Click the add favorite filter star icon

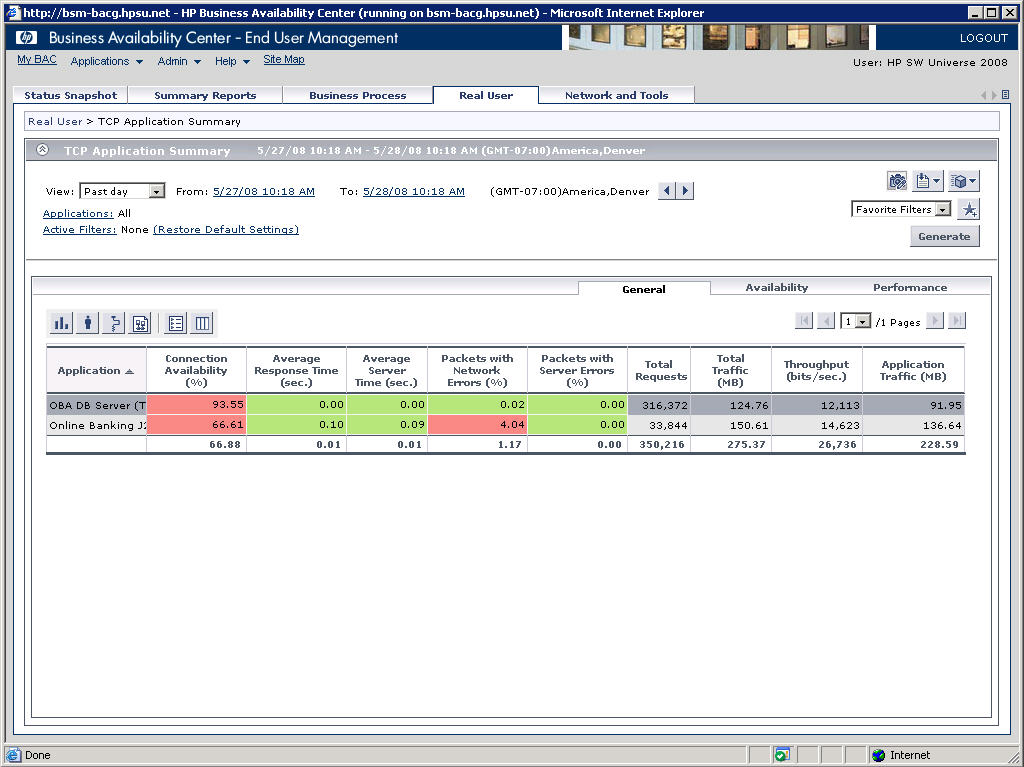(x=969, y=210)
